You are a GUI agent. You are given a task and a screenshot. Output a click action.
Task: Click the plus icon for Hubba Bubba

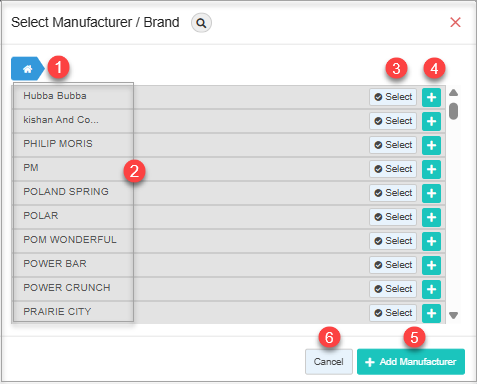[x=431, y=97]
